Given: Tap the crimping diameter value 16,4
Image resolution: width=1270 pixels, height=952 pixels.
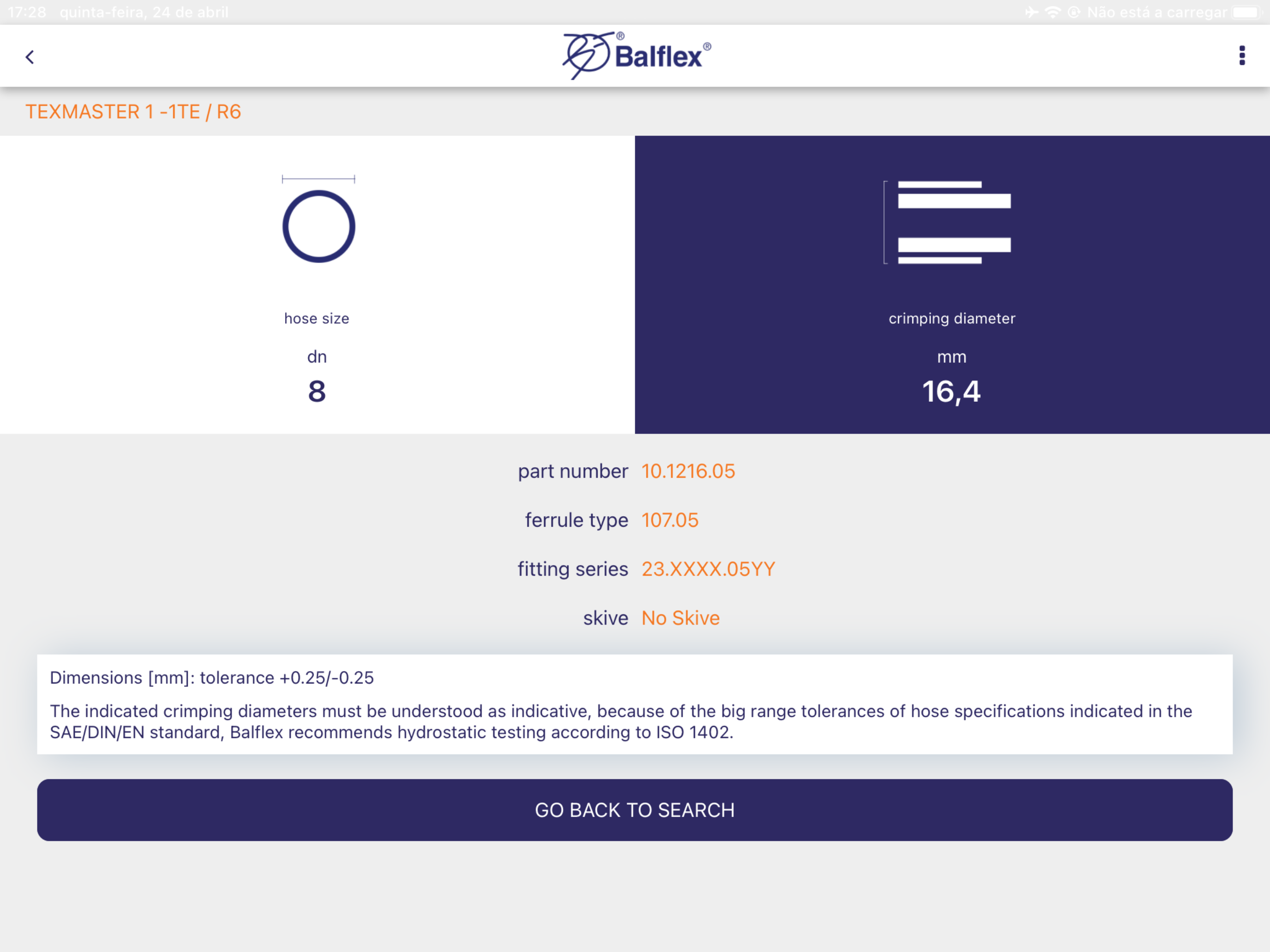Looking at the screenshot, I should pyautogui.click(x=952, y=392).
